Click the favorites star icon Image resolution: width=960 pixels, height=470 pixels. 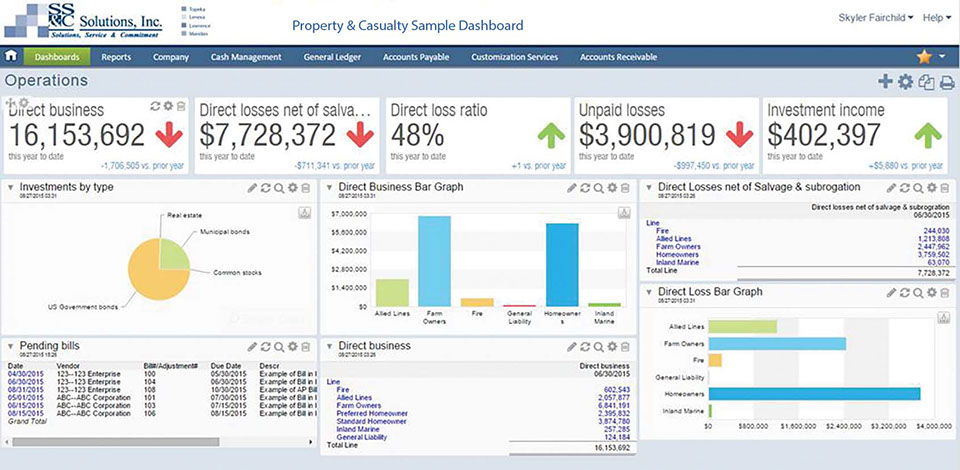pos(925,57)
